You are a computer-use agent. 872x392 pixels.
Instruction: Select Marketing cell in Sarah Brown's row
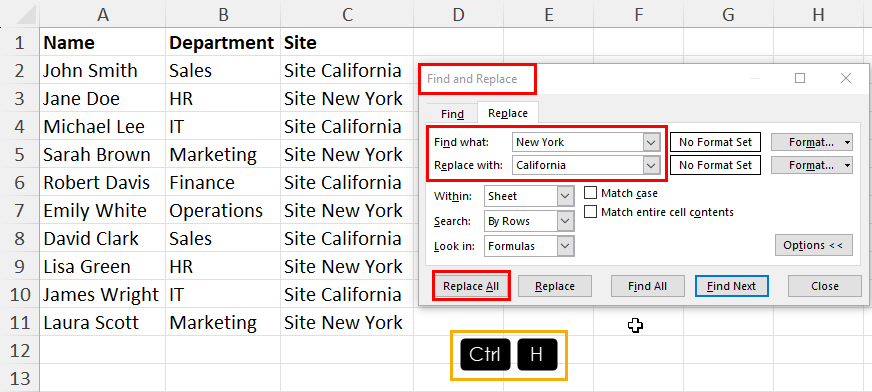coord(223,154)
